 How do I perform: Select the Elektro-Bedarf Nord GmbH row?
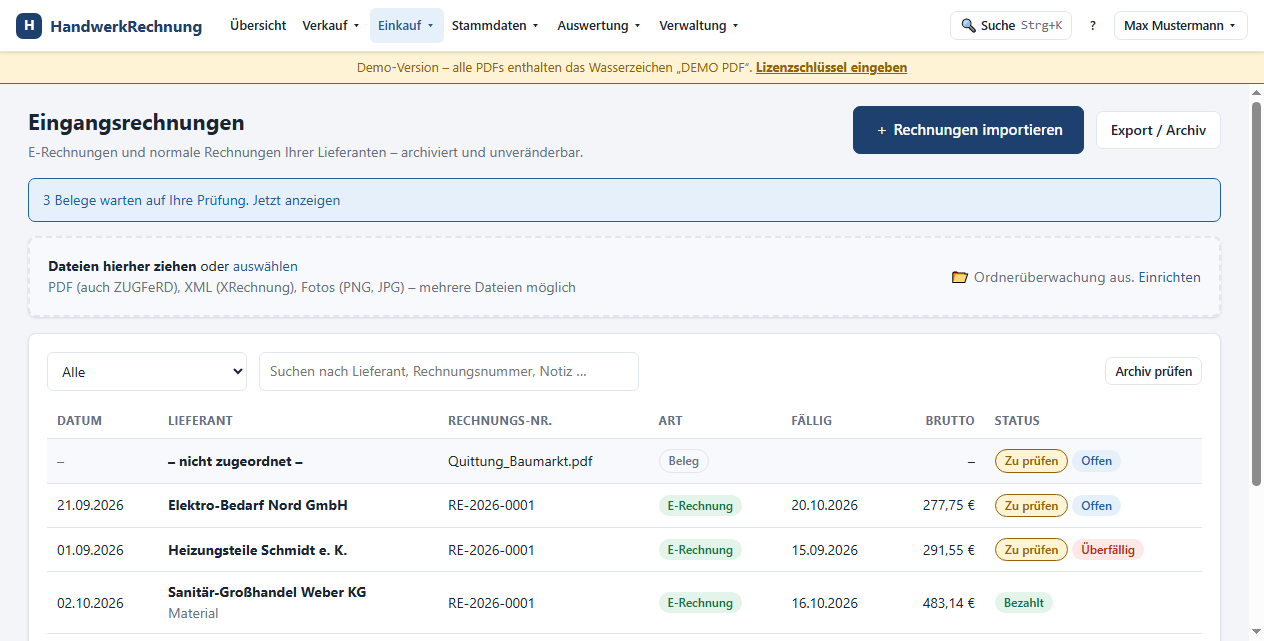624,505
